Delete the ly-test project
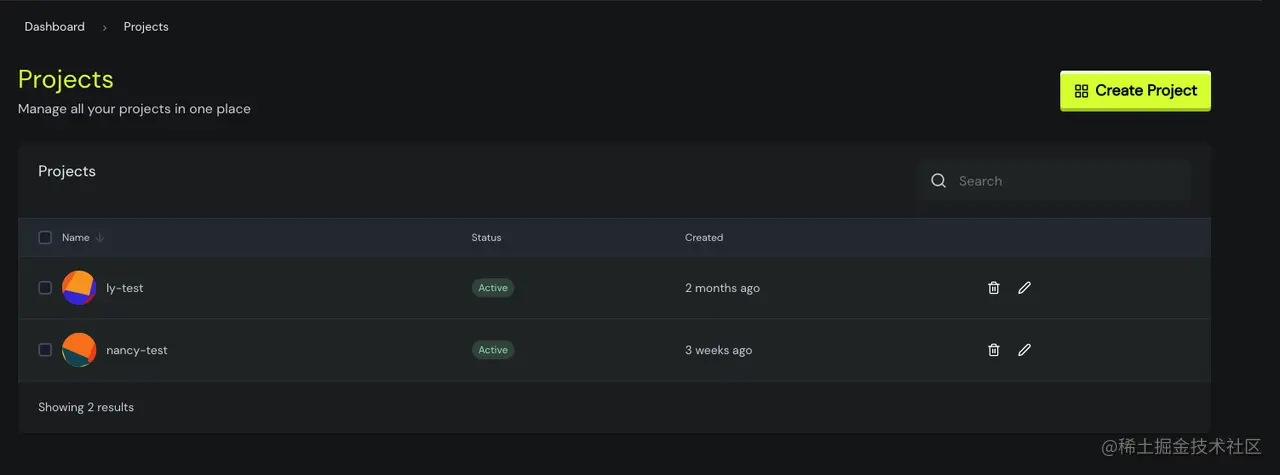This screenshot has height=475, width=1280. pos(993,288)
